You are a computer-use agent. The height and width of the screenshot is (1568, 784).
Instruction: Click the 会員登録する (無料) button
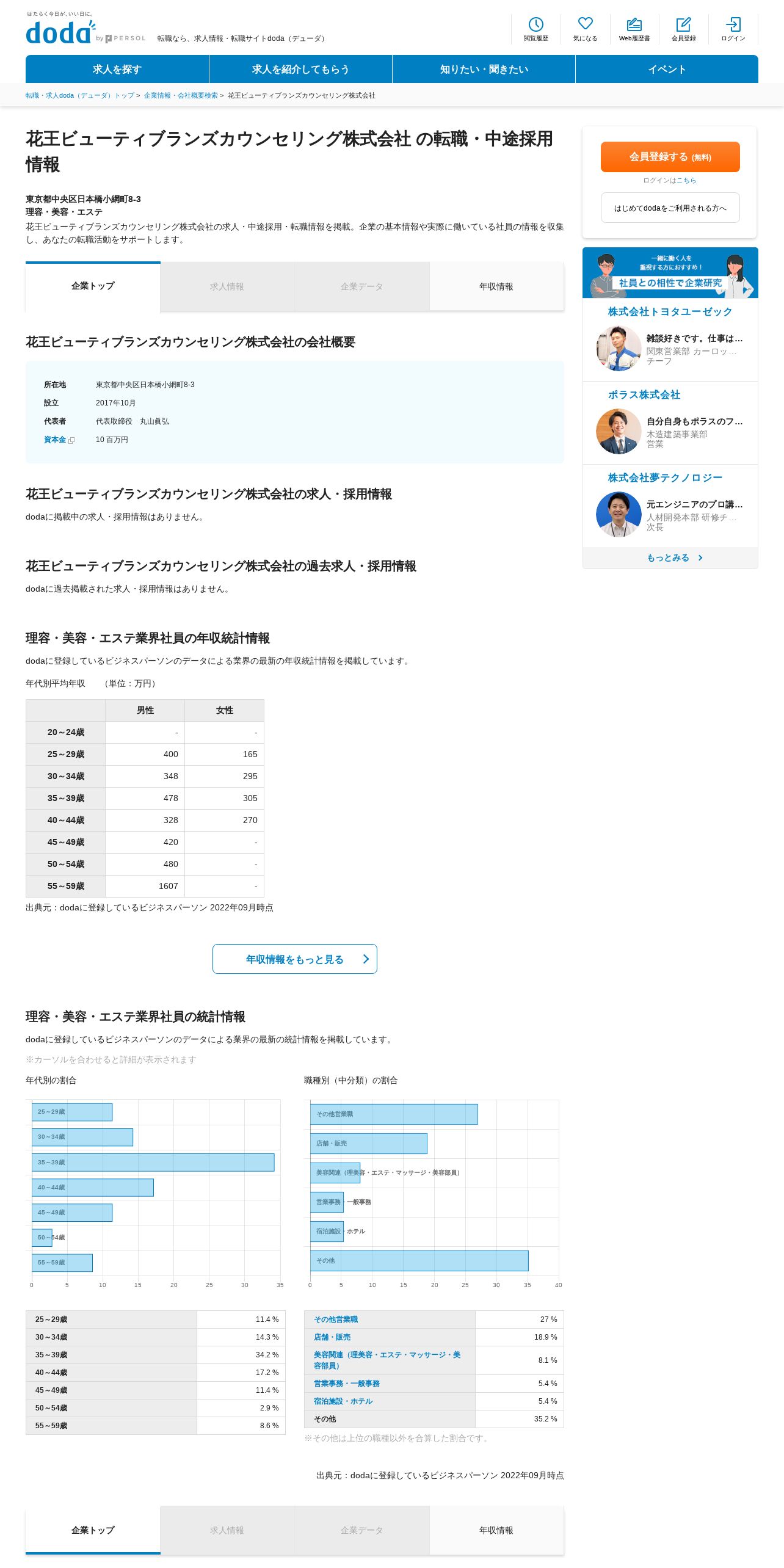click(670, 157)
